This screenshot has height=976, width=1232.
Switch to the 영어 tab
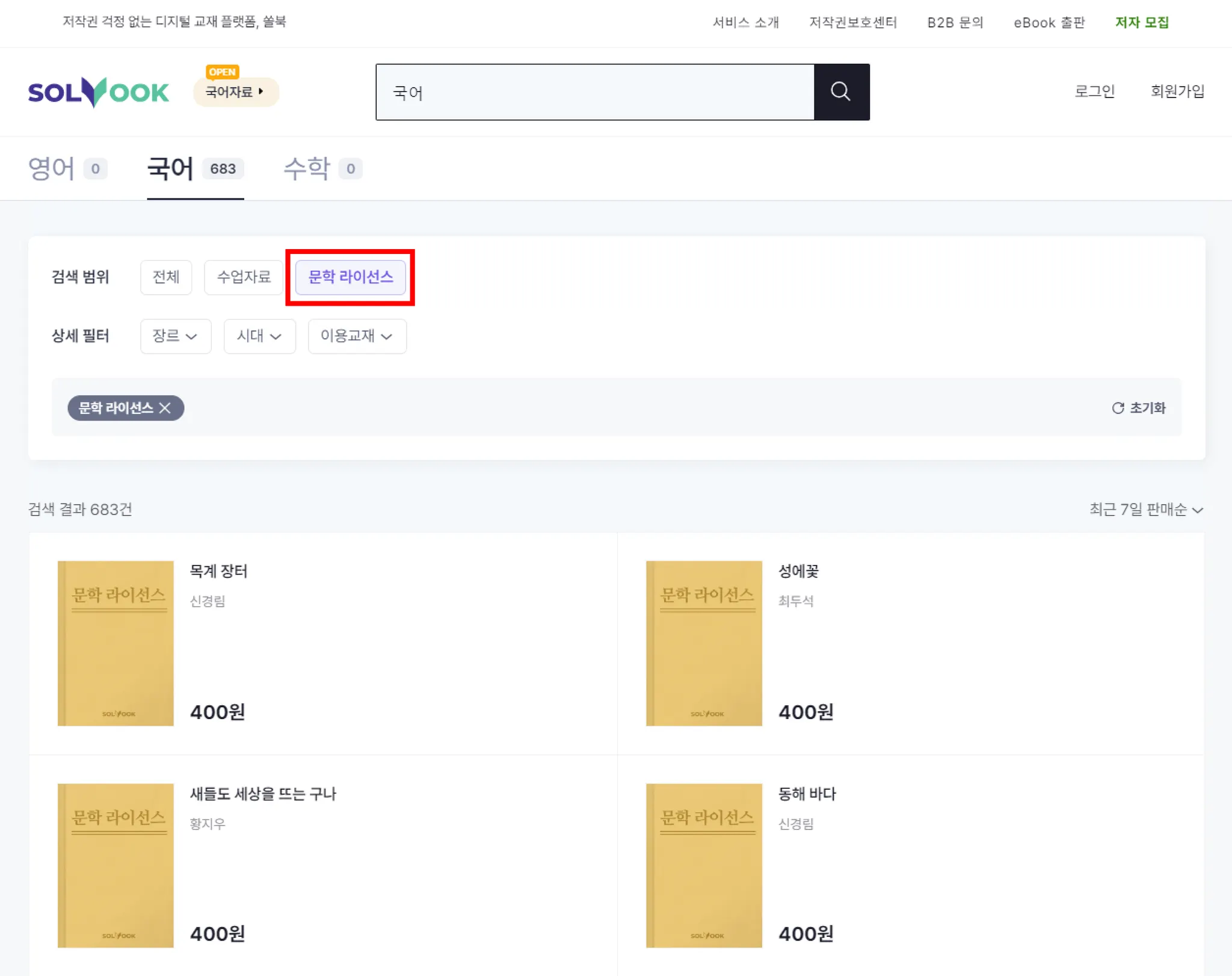[67, 168]
